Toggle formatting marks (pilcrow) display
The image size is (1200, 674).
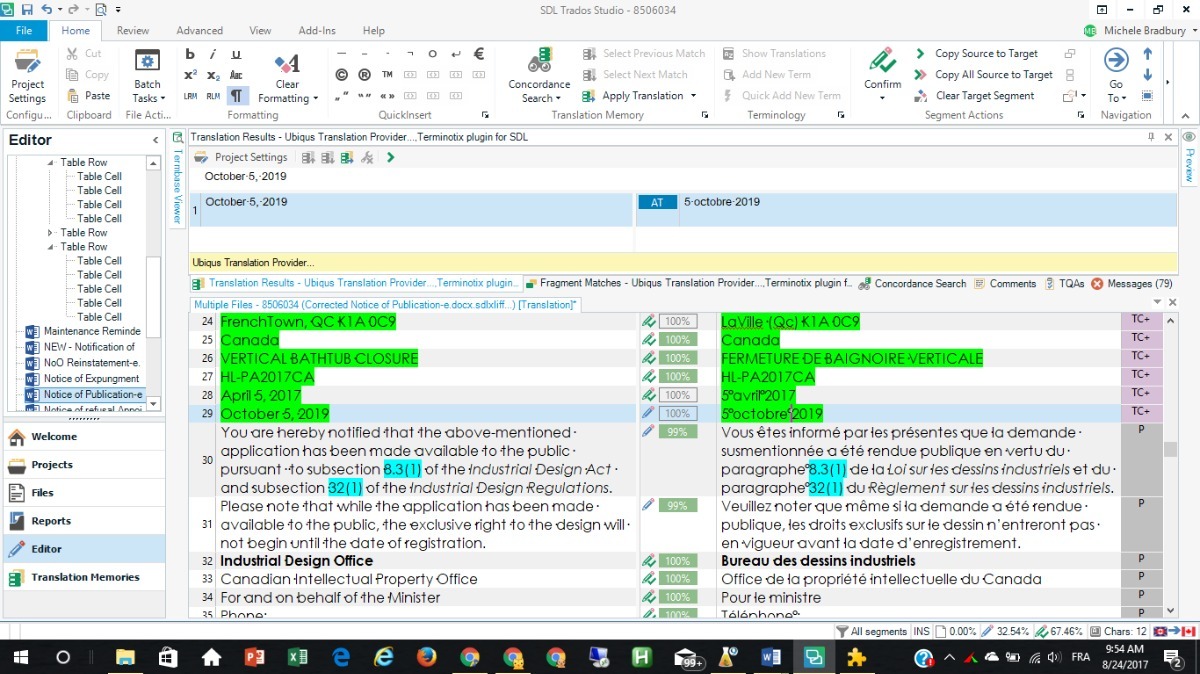[x=236, y=96]
